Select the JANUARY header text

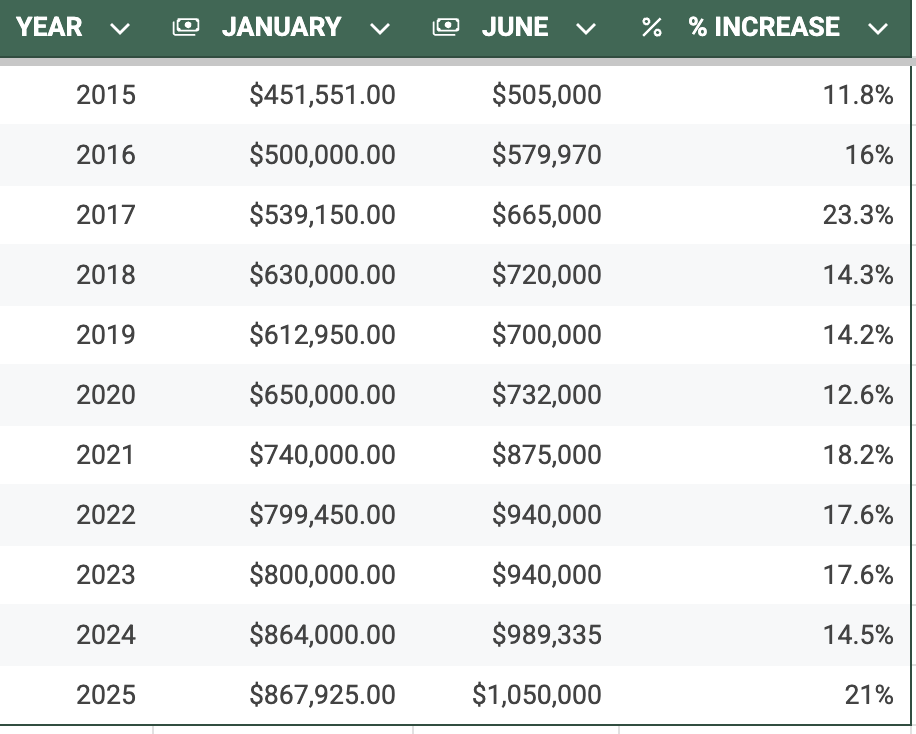[281, 27]
